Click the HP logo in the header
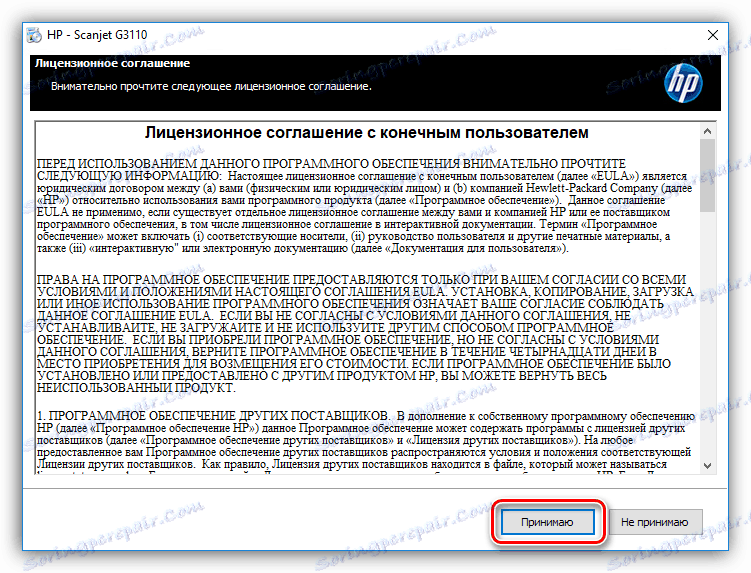 (683, 83)
